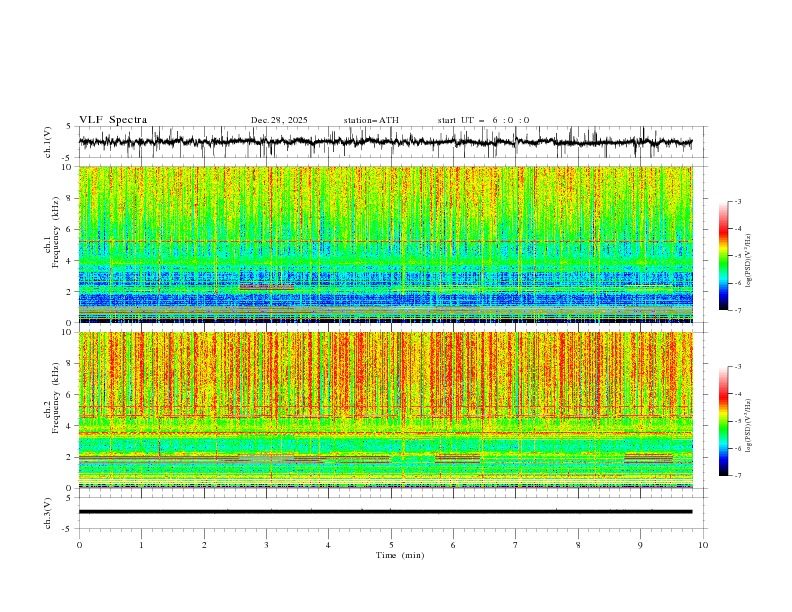Click the "station=ATH" header label
This screenshot has height=612, width=792.
(371, 120)
